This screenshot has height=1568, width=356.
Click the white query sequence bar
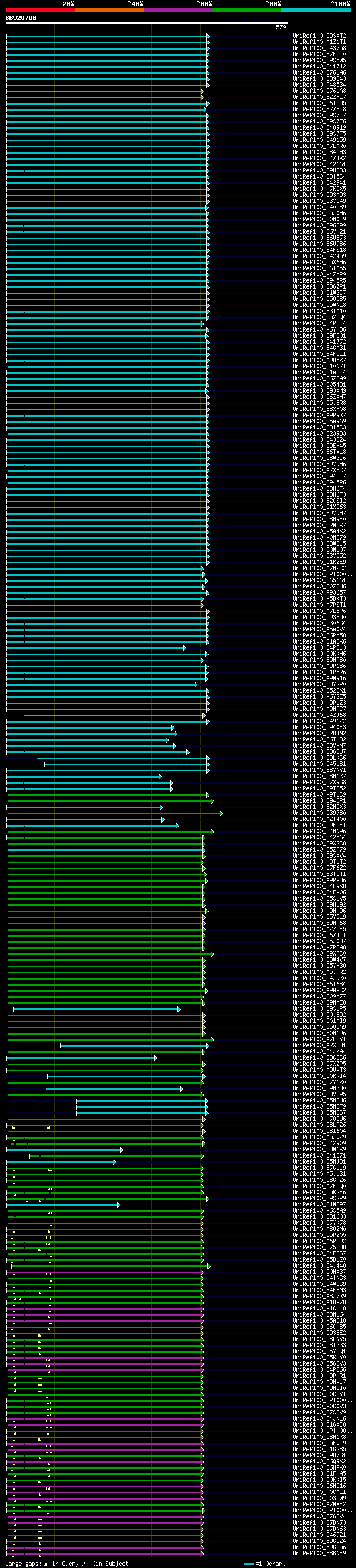tap(147, 23)
